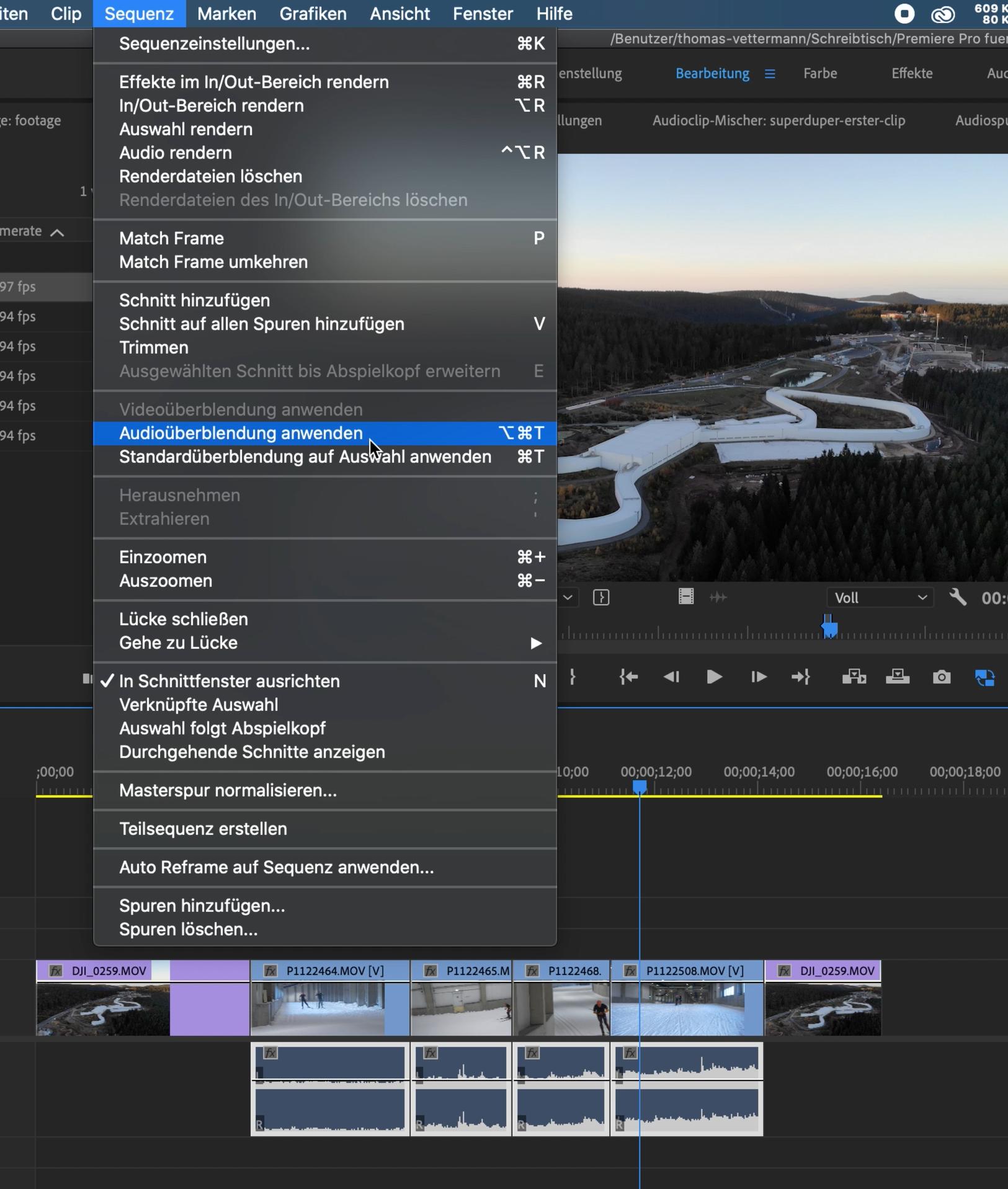Image resolution: width=1008 pixels, height=1189 pixels.
Task: Open the Marken menu in the menu bar
Action: tap(226, 14)
